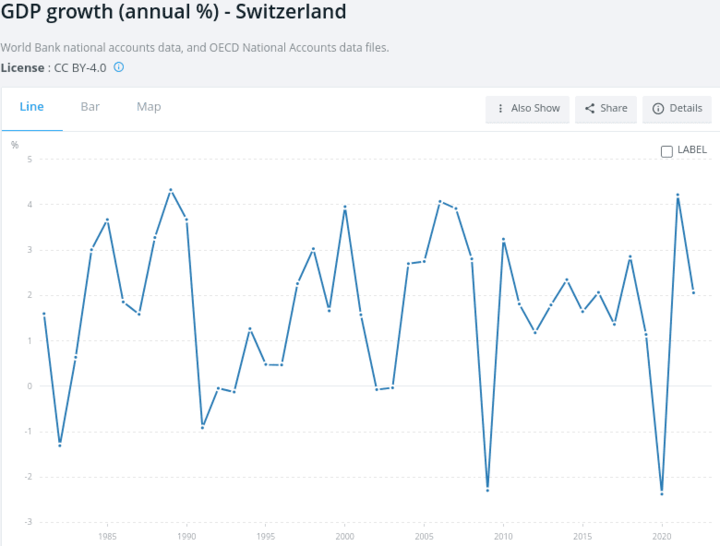Click the 2020 negative data point
Image resolution: width=720 pixels, height=546 pixels.
tap(661, 493)
